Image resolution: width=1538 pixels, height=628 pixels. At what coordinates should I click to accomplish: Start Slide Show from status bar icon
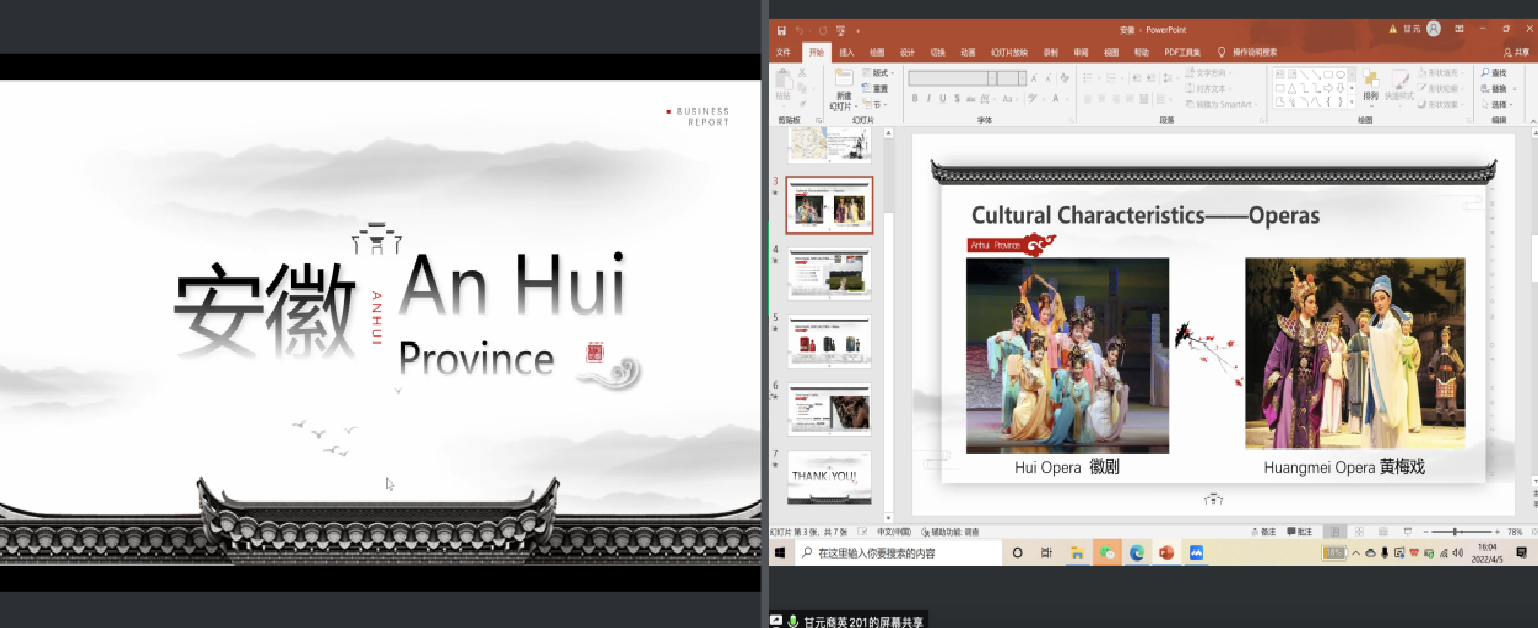click(x=1408, y=531)
